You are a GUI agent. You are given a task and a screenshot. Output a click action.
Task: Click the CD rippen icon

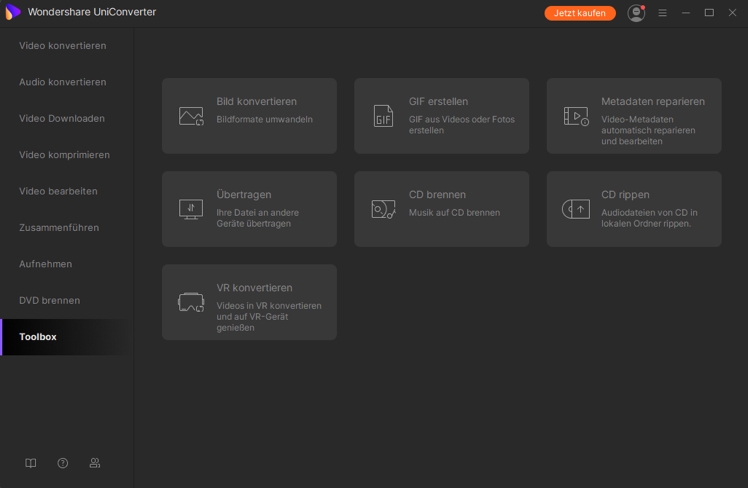pyautogui.click(x=576, y=209)
